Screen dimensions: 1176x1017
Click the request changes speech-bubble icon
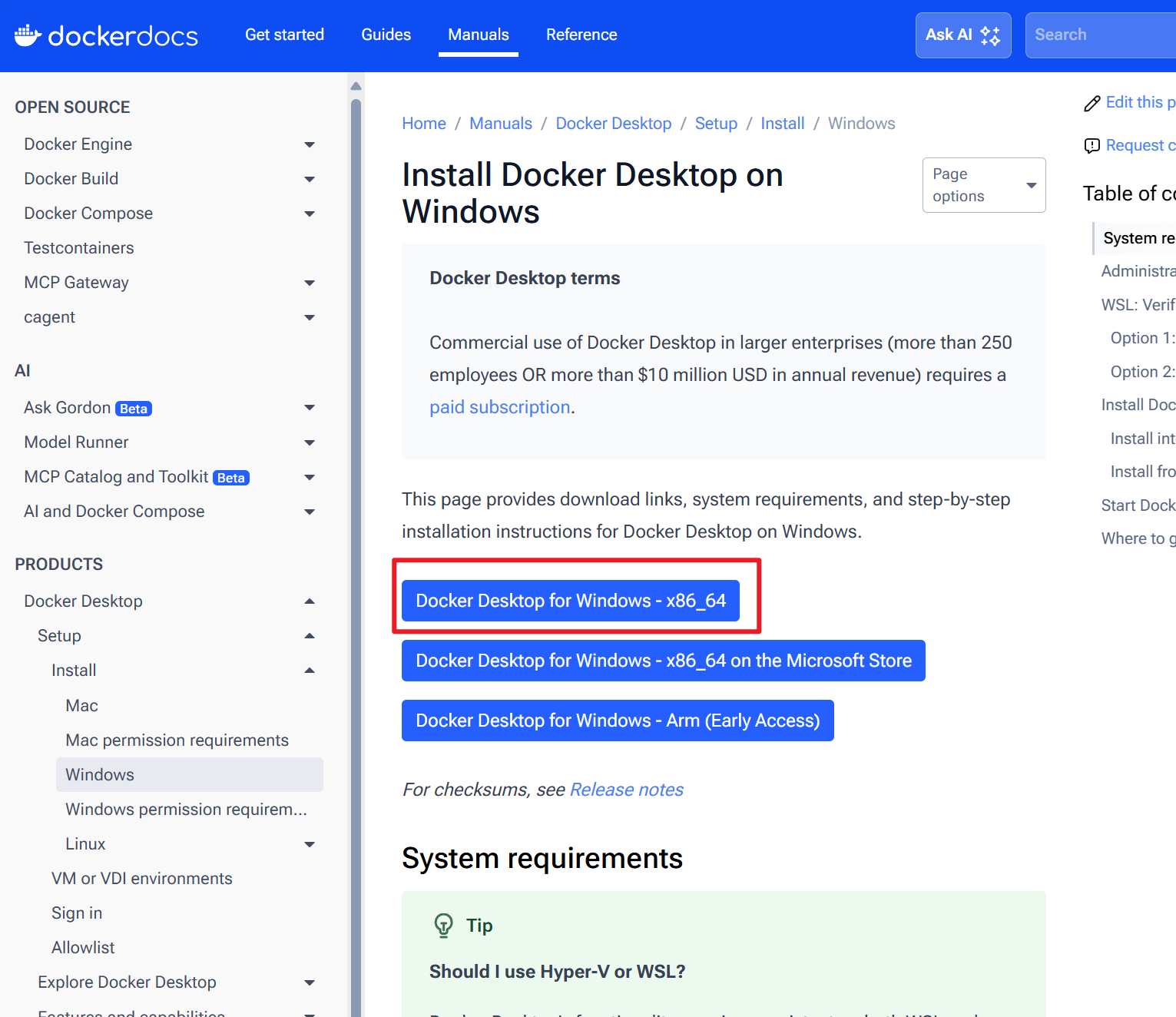coord(1092,145)
